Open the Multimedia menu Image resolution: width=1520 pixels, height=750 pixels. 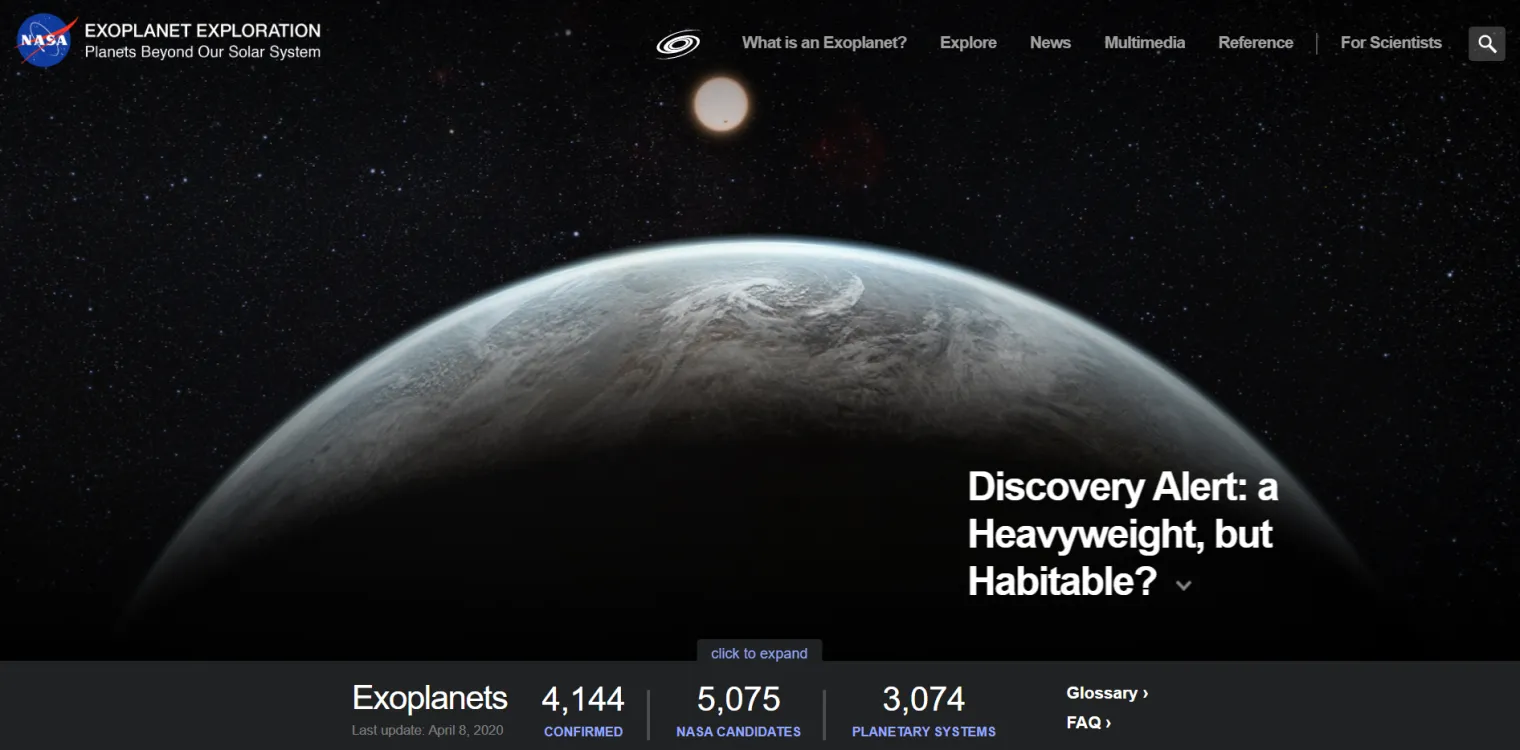coord(1144,42)
